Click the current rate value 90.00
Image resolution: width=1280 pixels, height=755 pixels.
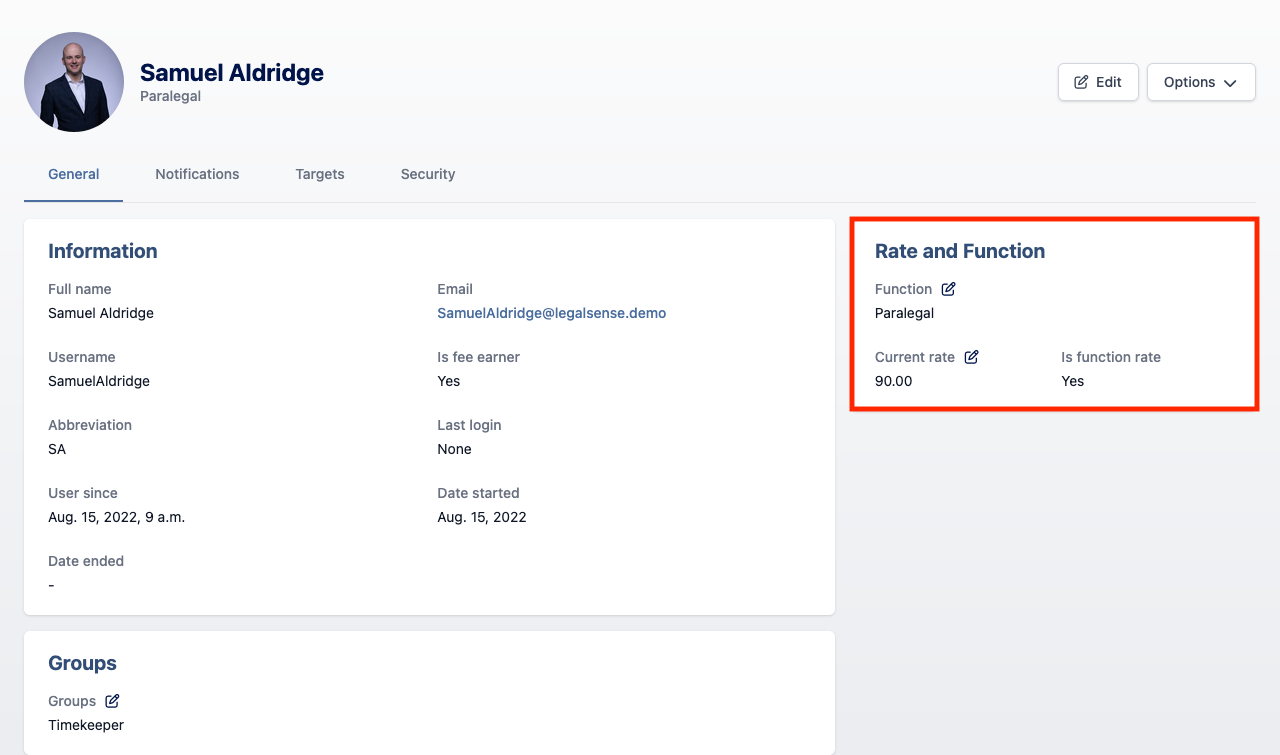pyautogui.click(x=894, y=381)
